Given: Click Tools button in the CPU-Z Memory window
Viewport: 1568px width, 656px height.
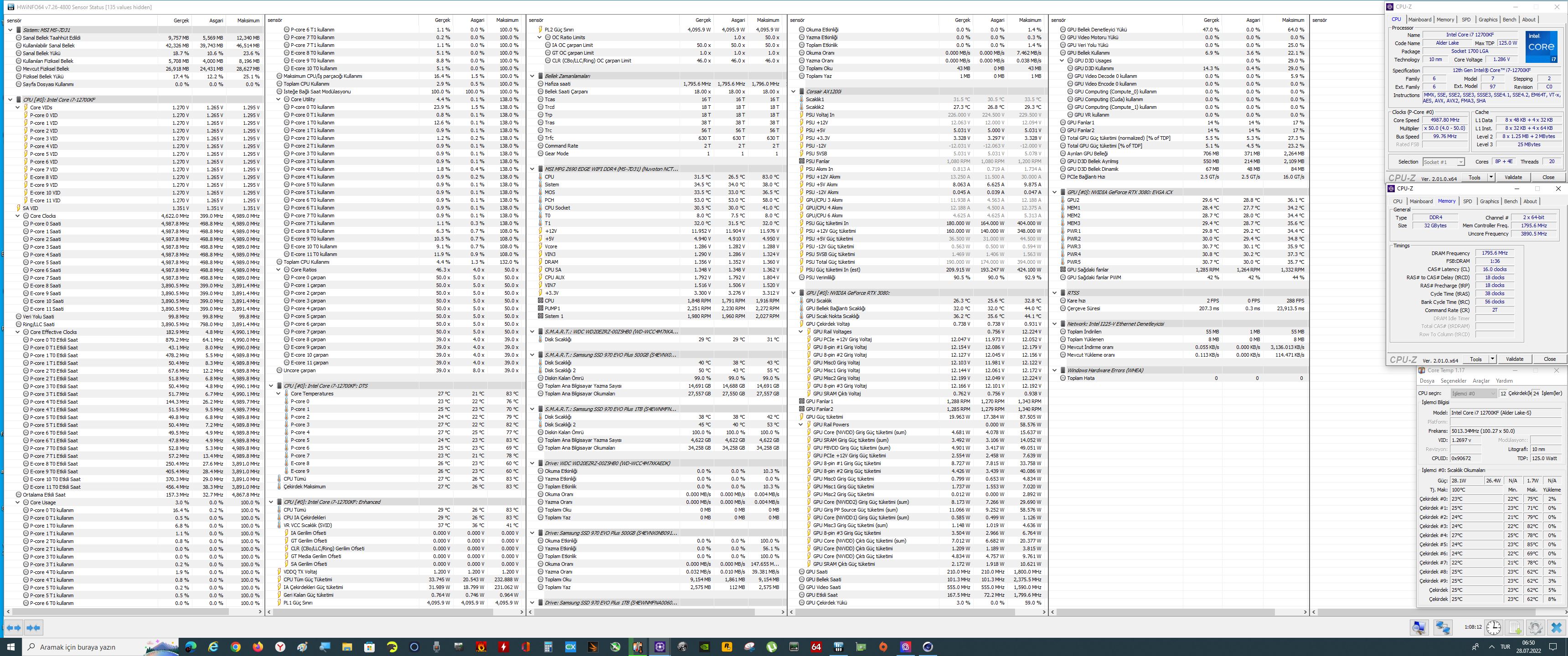Looking at the screenshot, I should (x=1475, y=359).
